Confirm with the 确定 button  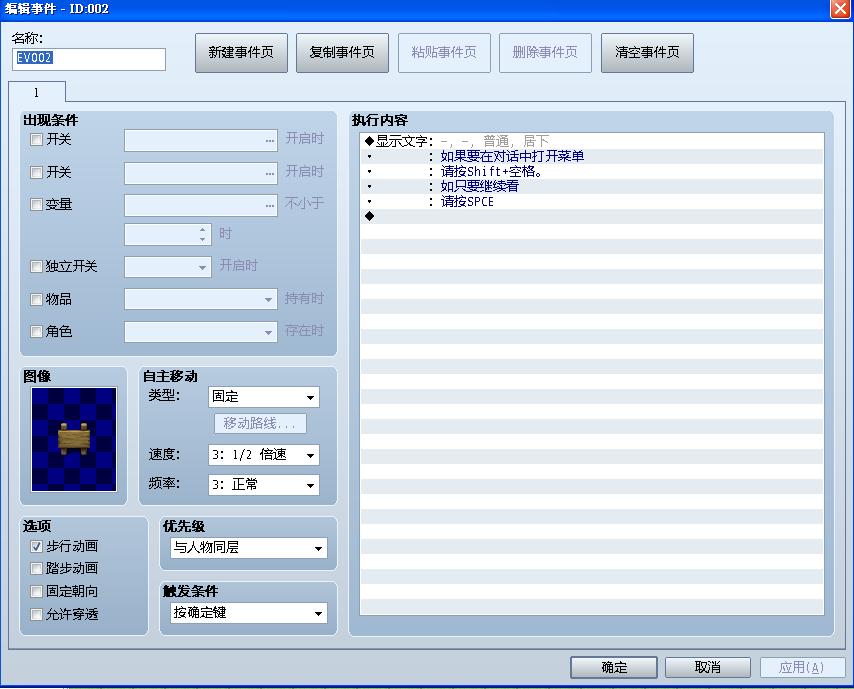pos(614,667)
